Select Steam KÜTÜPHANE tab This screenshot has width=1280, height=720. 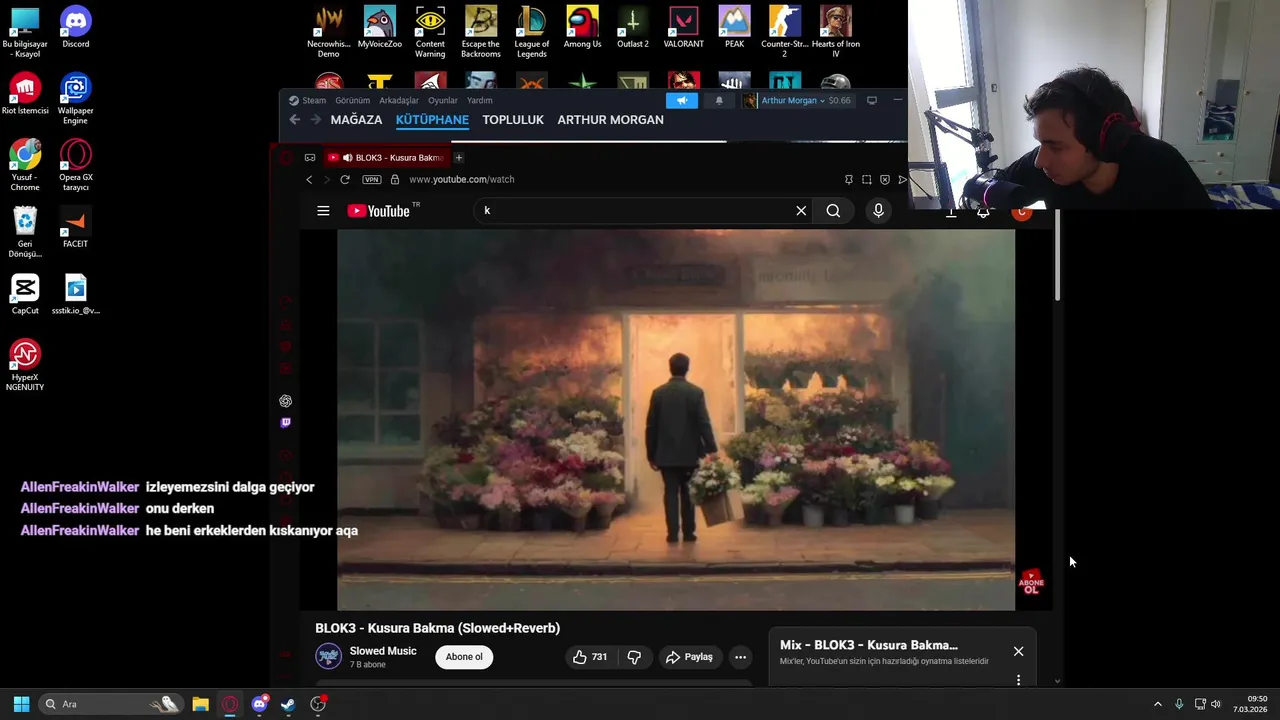click(432, 120)
